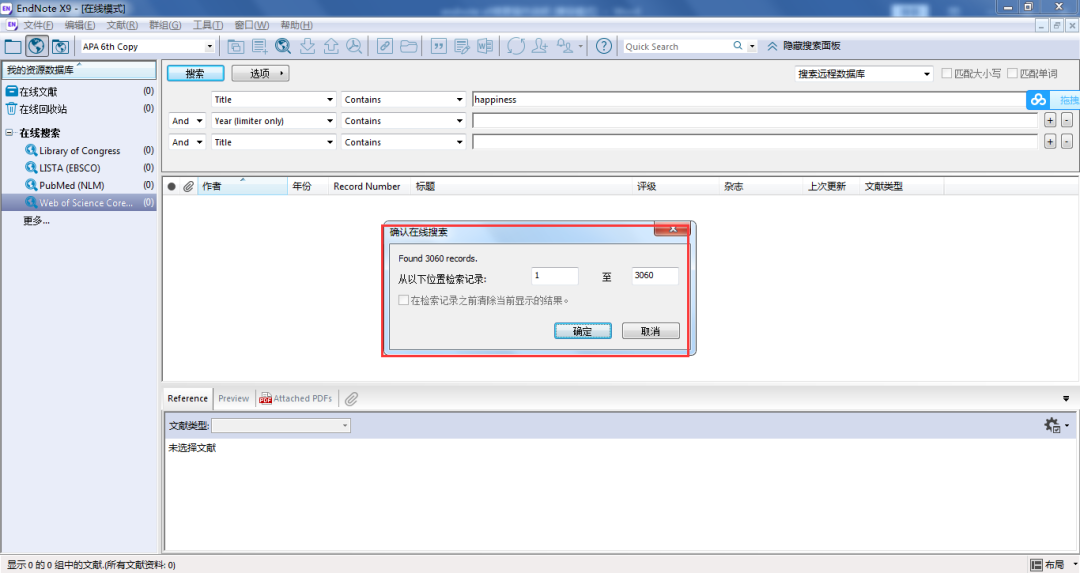
Task: Click starting record number field containing 1
Action: (554, 275)
